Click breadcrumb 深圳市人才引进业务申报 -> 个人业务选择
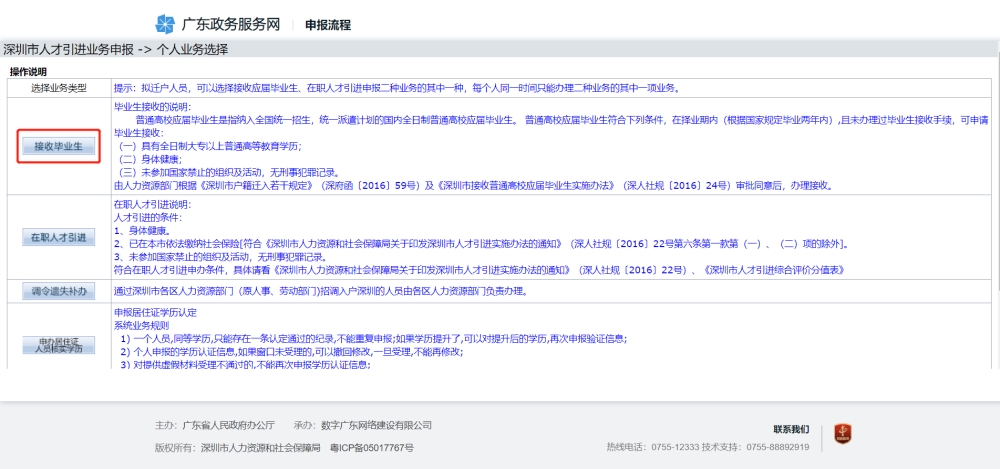 [115, 49]
